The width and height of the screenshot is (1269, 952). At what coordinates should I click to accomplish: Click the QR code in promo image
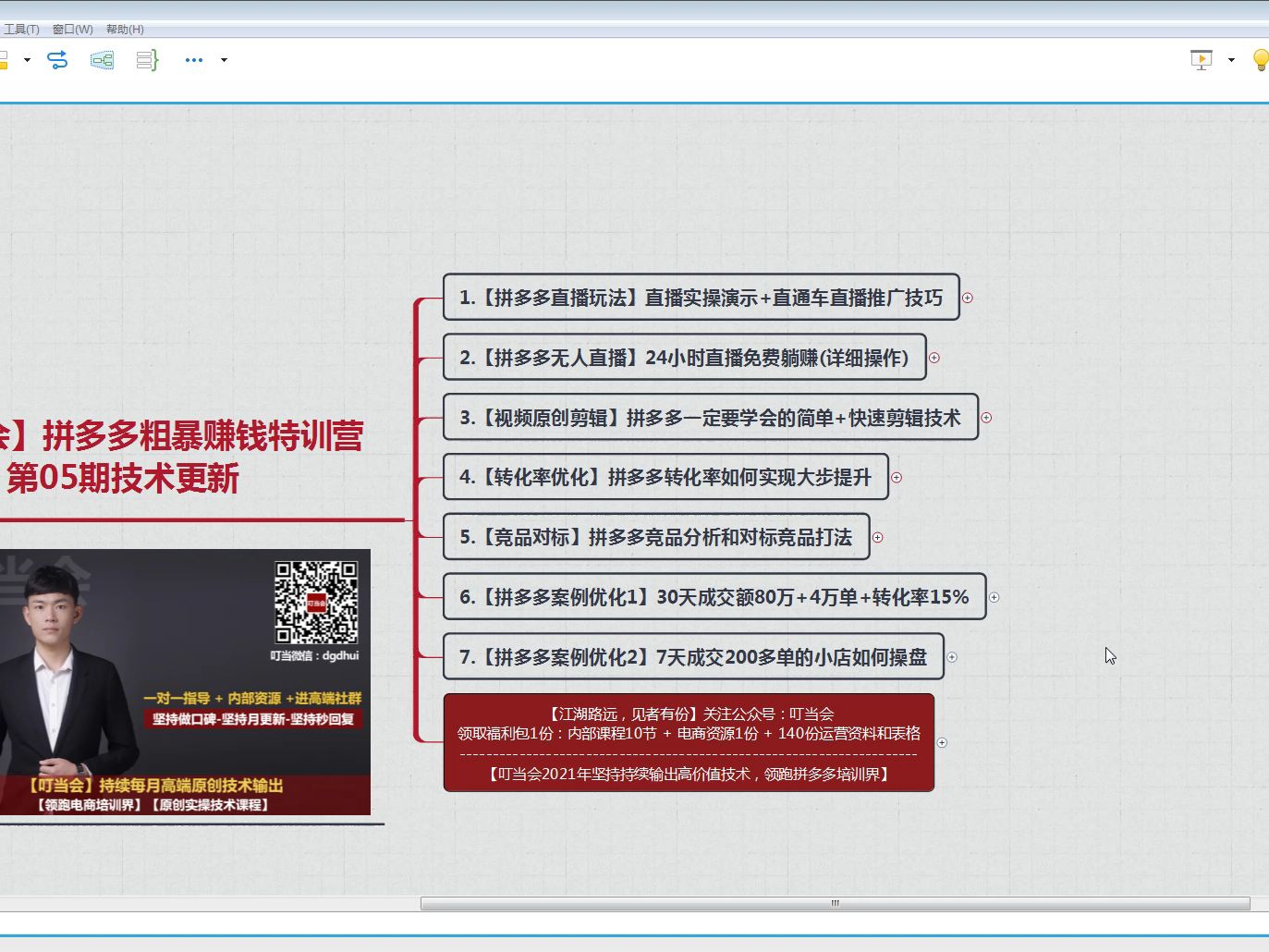point(316,602)
